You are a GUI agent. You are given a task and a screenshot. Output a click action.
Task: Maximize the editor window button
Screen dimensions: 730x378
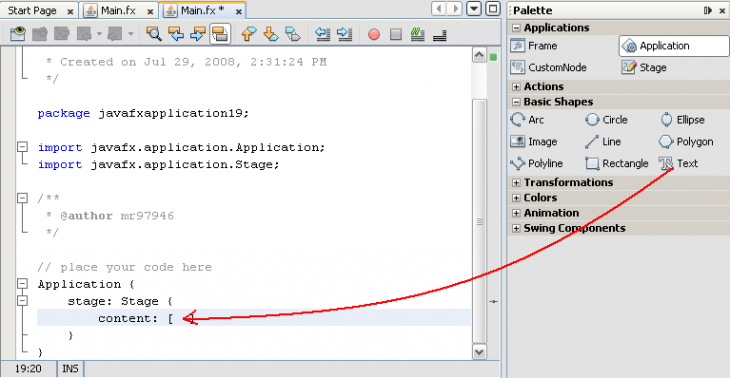pyautogui.click(x=493, y=9)
